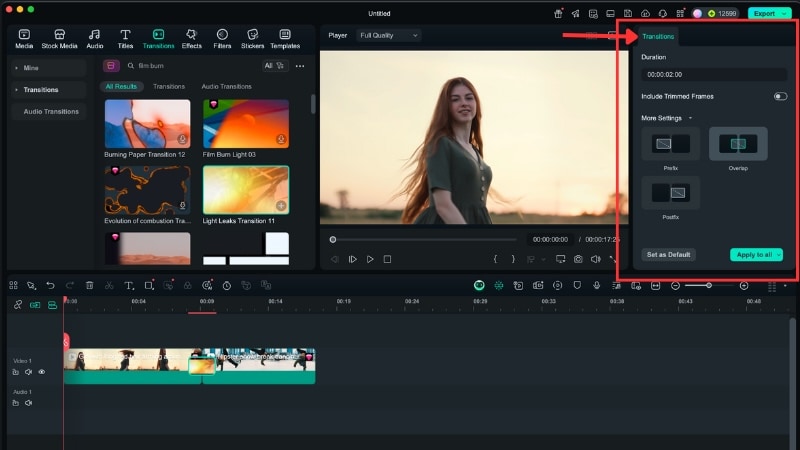800x450 pixels.
Task: Toggle Include Trimmed Frames switch
Action: tap(780, 96)
